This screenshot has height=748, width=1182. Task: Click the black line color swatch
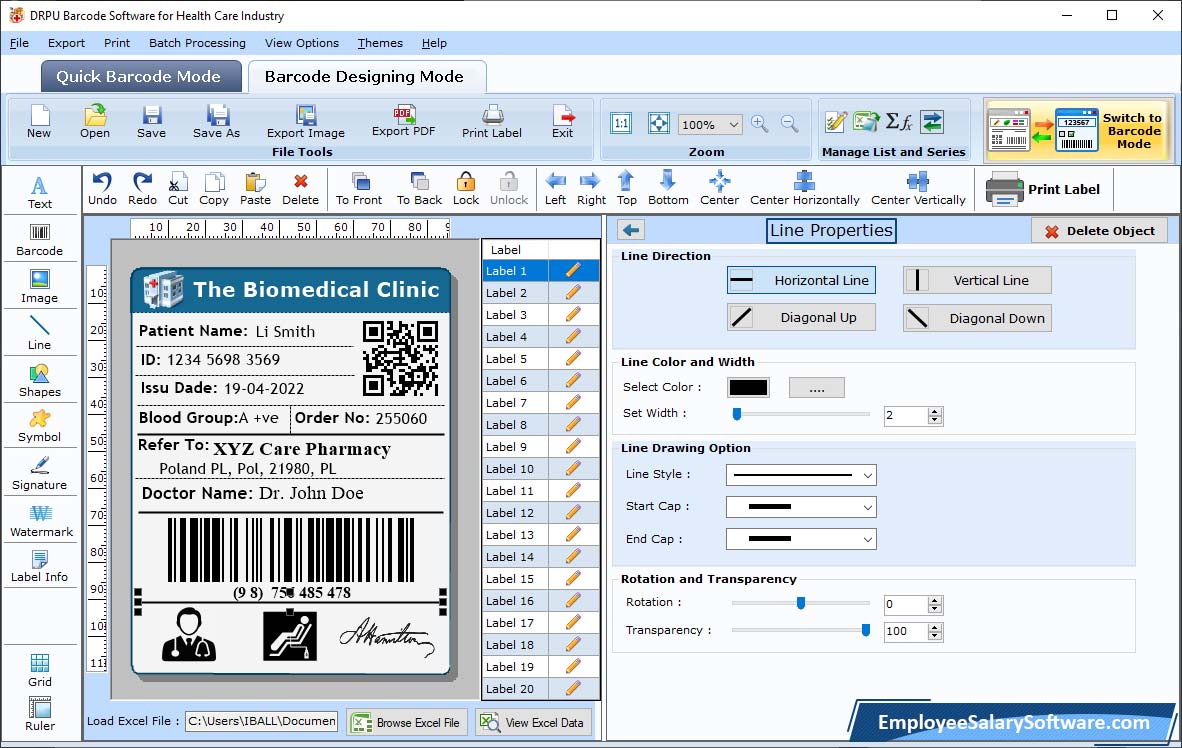(x=749, y=388)
